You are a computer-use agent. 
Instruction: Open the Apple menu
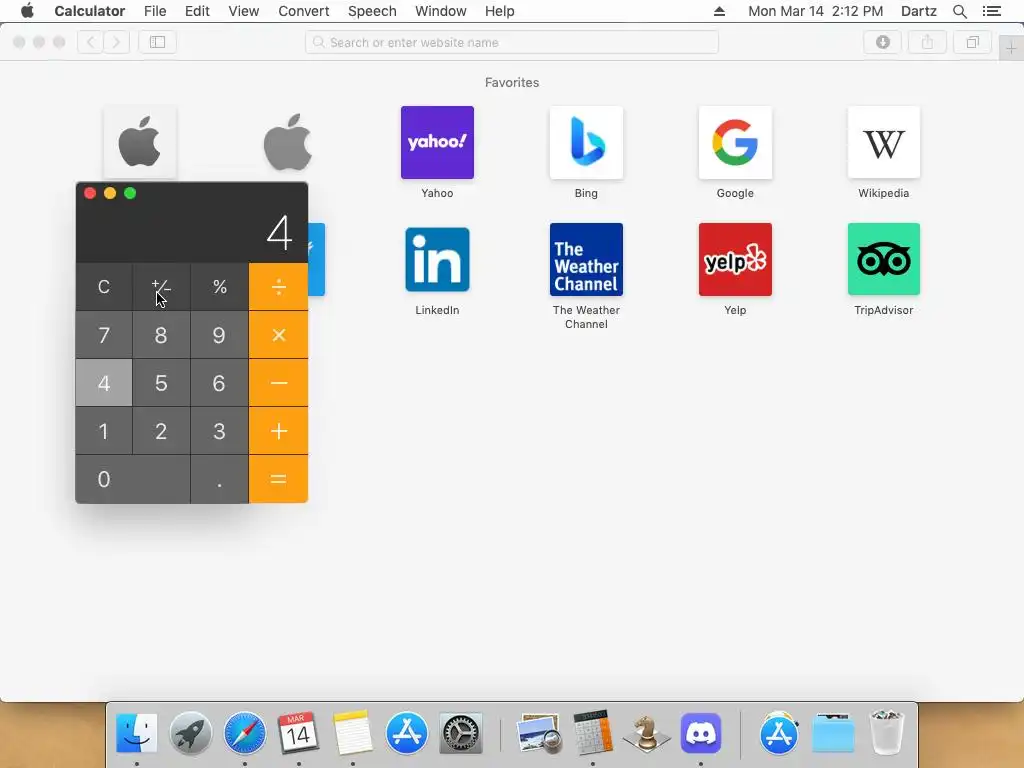tap(27, 11)
